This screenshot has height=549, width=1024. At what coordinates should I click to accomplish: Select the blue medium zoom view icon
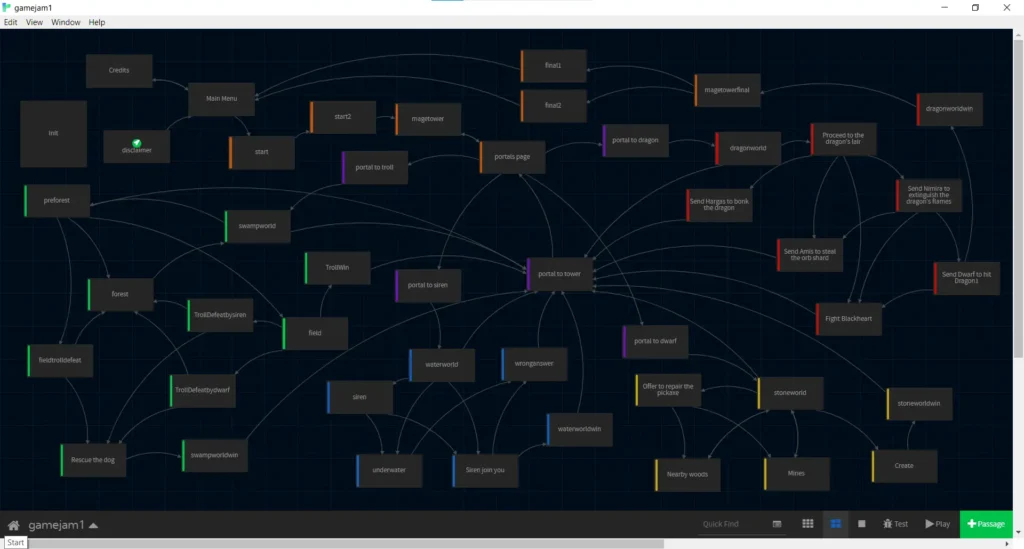tap(835, 524)
